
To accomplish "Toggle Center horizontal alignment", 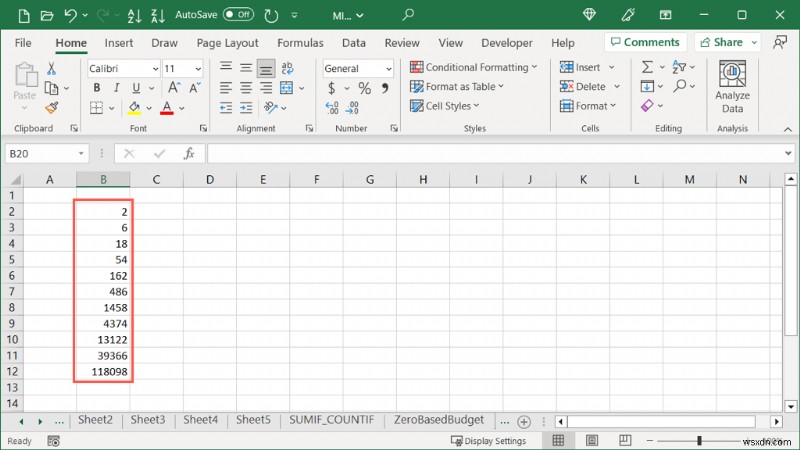I will click(246, 88).
